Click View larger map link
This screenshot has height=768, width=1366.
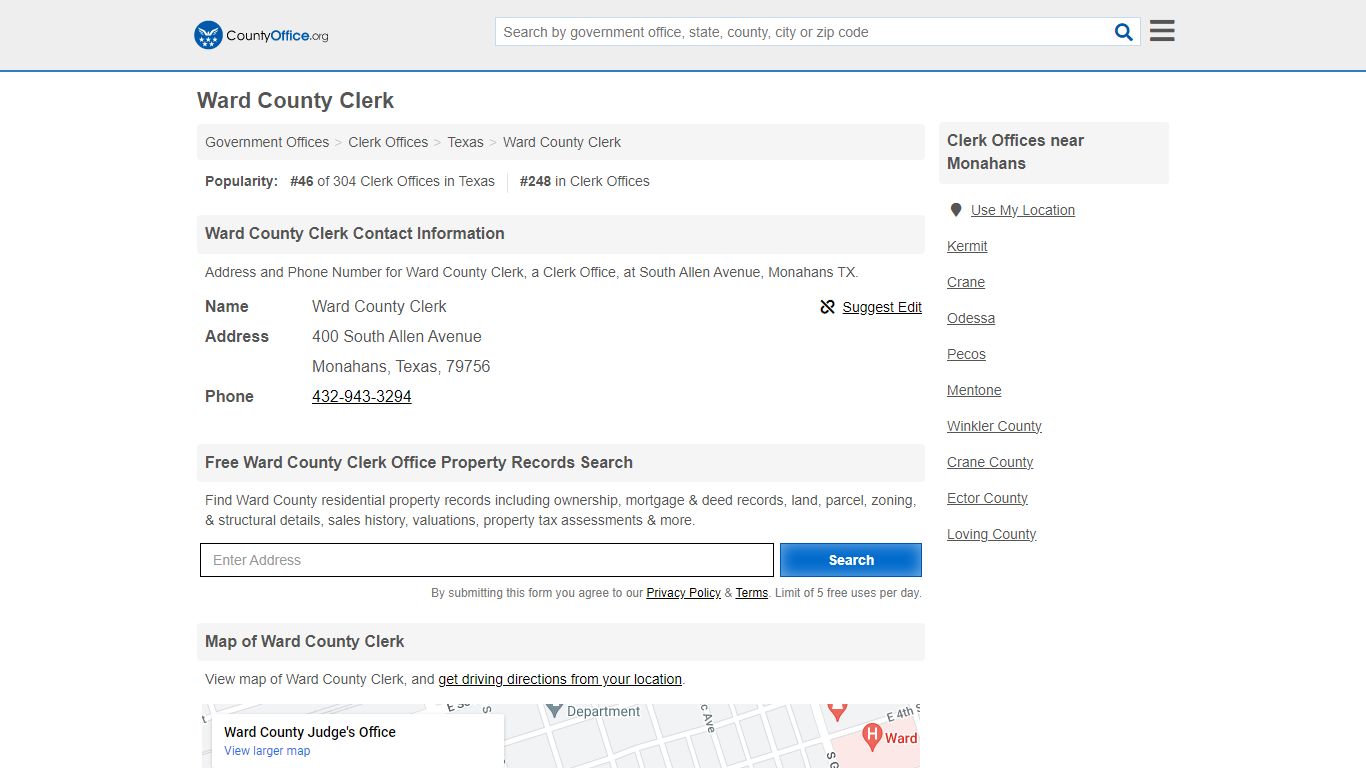(x=267, y=751)
